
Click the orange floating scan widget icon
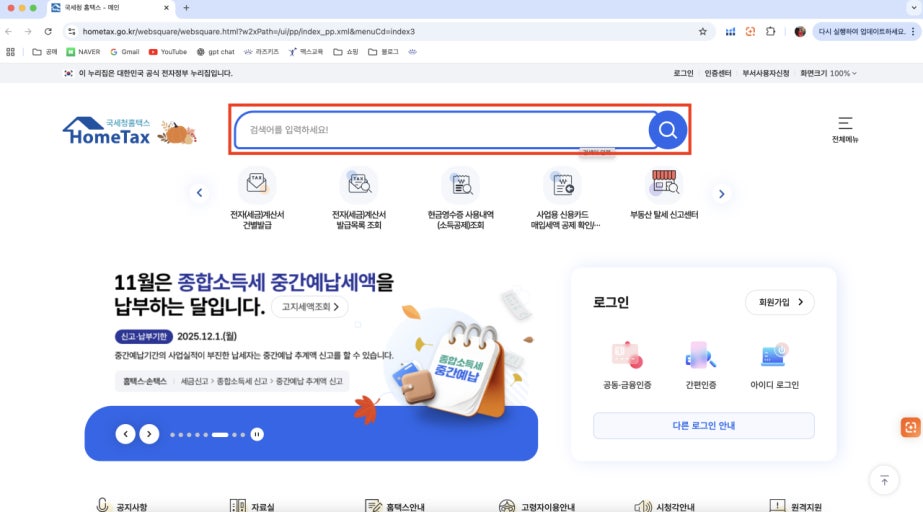point(911,427)
